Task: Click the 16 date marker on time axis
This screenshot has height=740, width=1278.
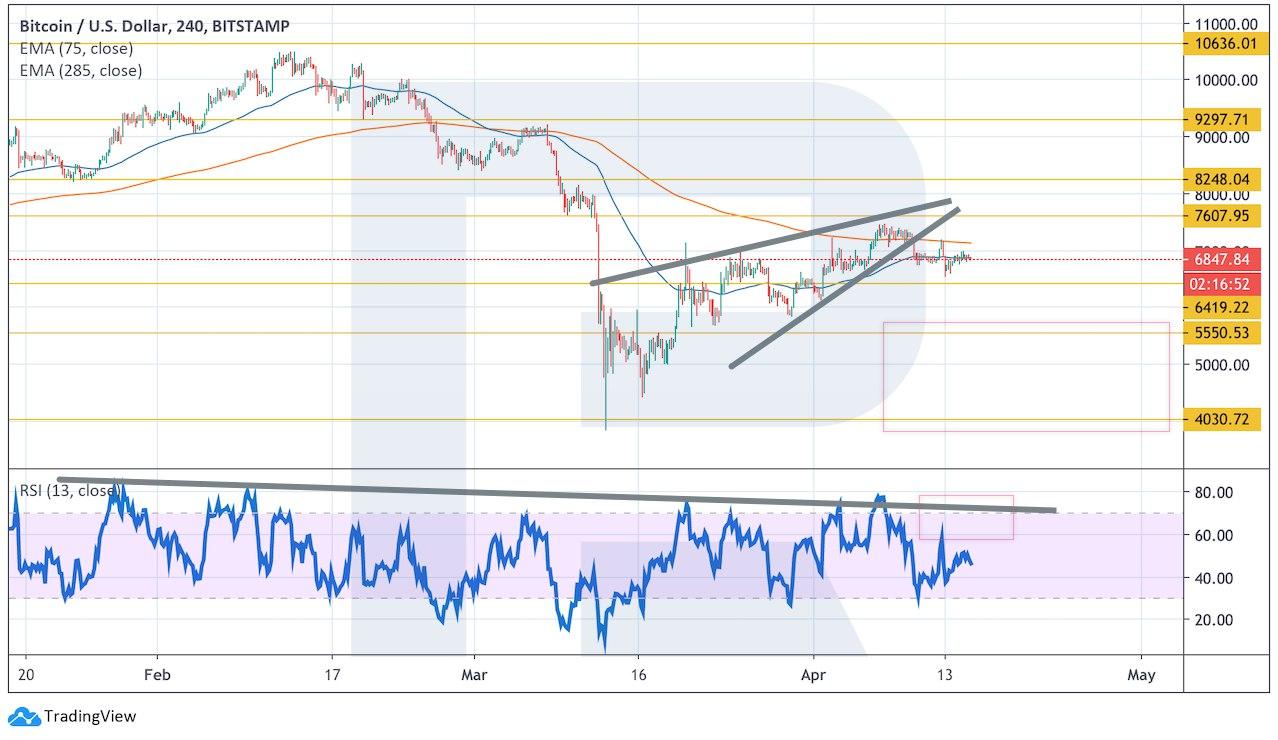Action: point(640,675)
